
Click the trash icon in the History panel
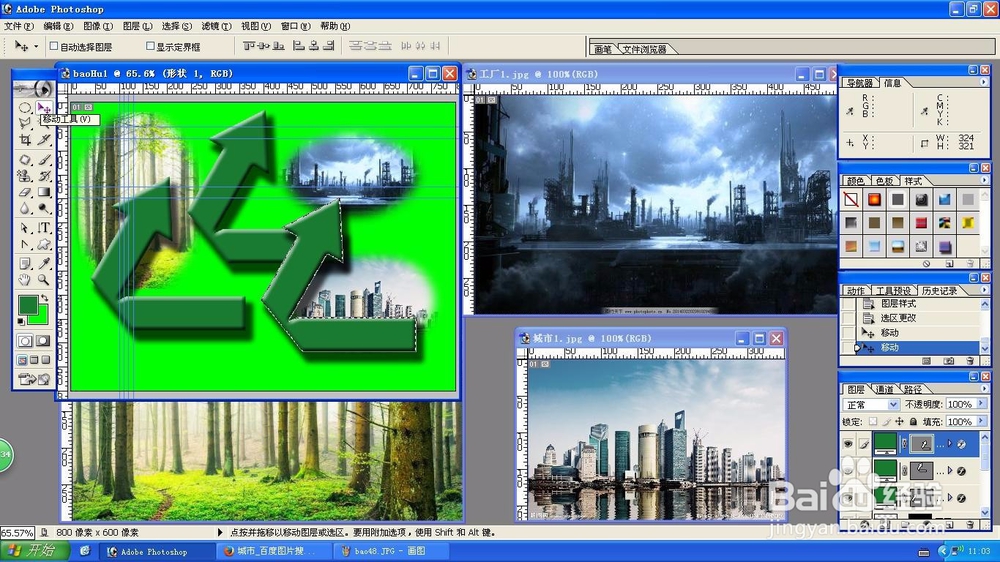970,361
